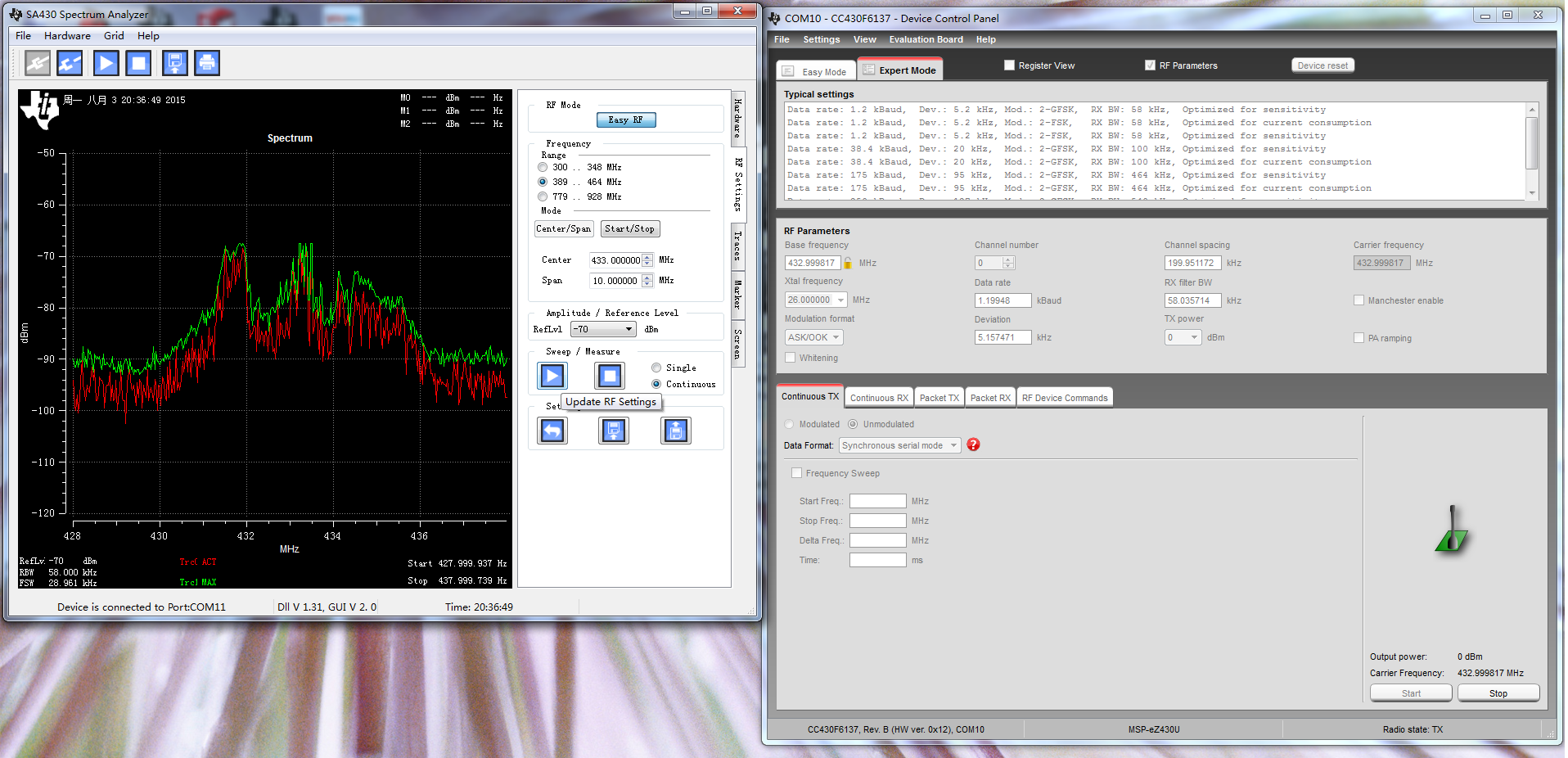Choose Continuous sweep mode
This screenshot has height=758, width=1568.
(x=656, y=384)
